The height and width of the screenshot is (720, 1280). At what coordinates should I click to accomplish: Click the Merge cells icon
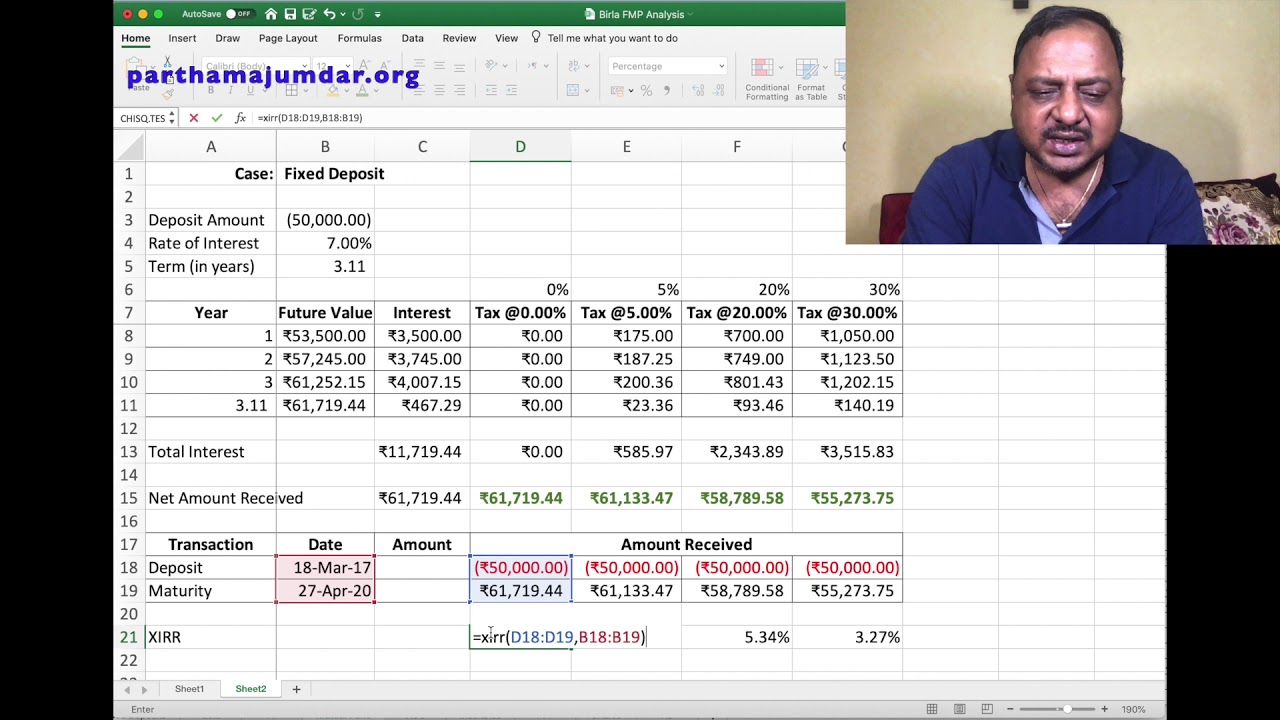573,90
